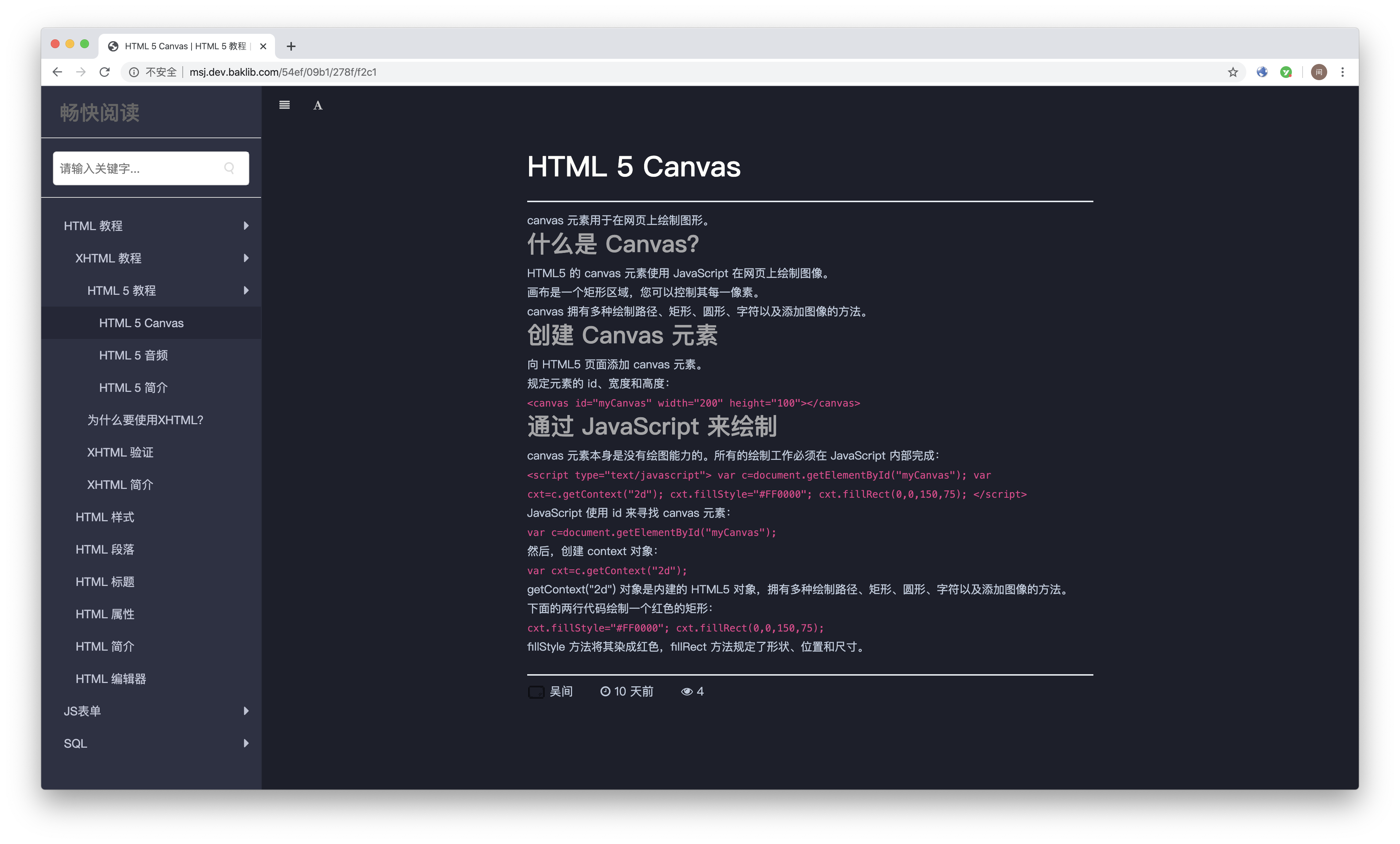The height and width of the screenshot is (844, 1400).
Task: Click the 10 天前 timestamp text
Action: tap(634, 692)
